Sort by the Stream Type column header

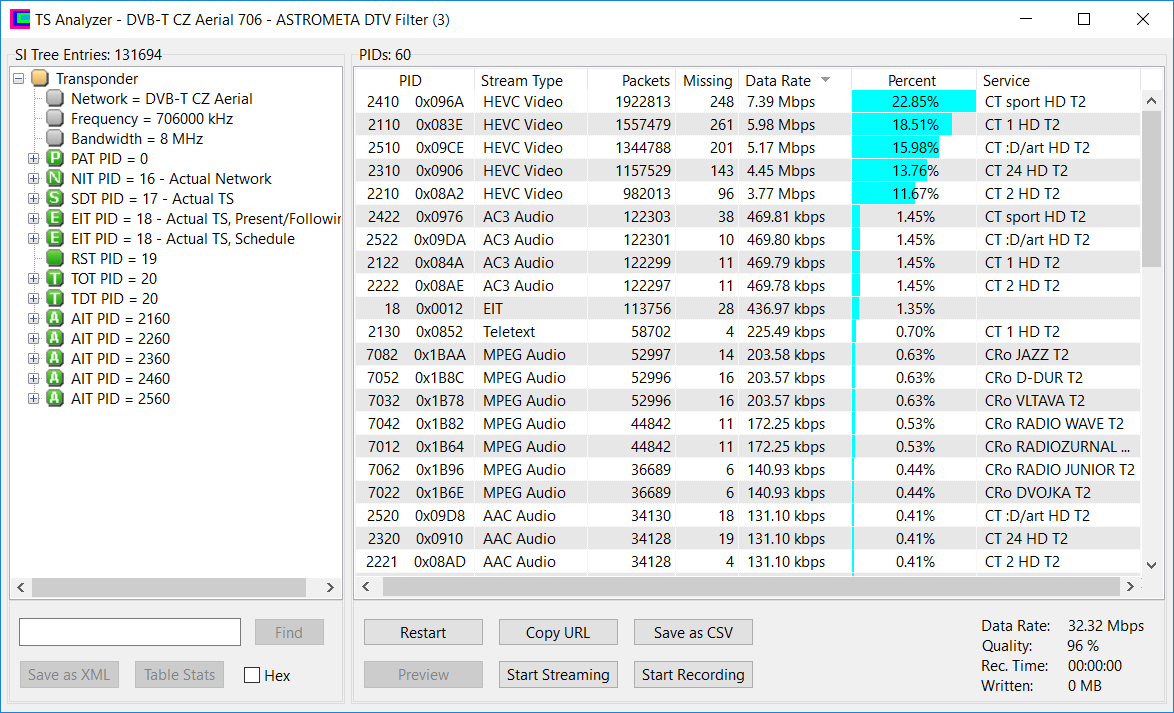click(x=521, y=81)
